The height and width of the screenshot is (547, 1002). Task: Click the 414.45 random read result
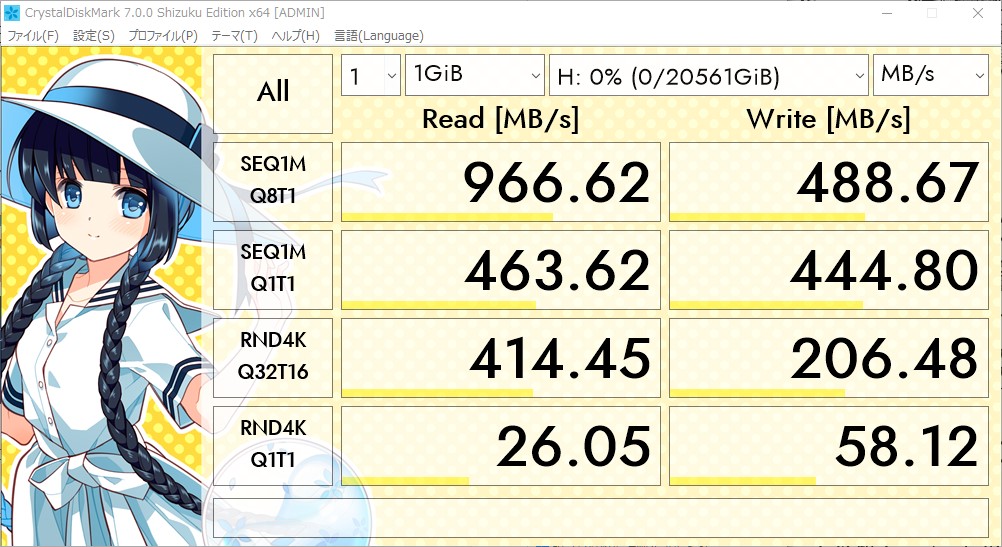pyautogui.click(x=500, y=358)
